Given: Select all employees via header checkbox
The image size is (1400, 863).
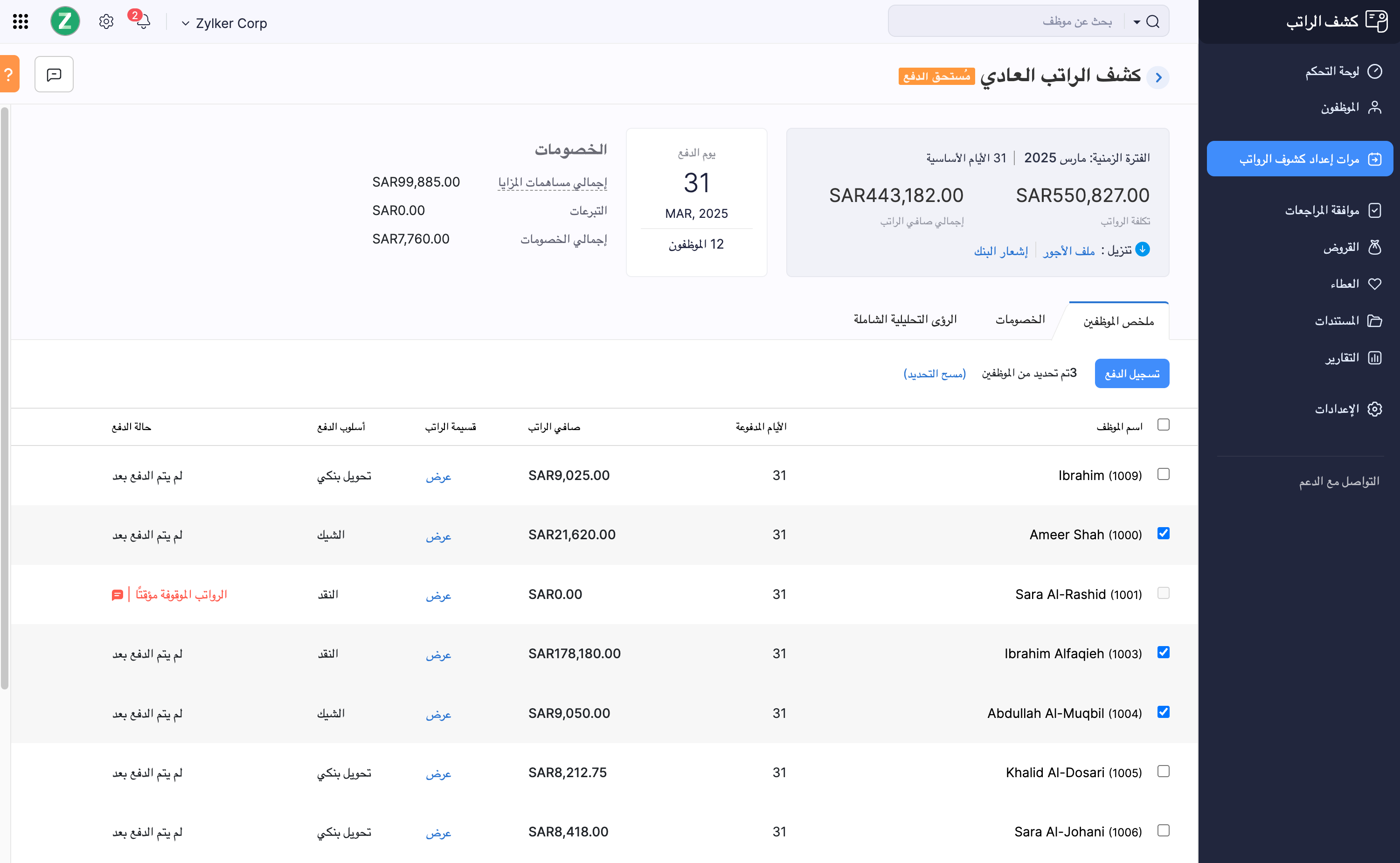Looking at the screenshot, I should click(1164, 425).
